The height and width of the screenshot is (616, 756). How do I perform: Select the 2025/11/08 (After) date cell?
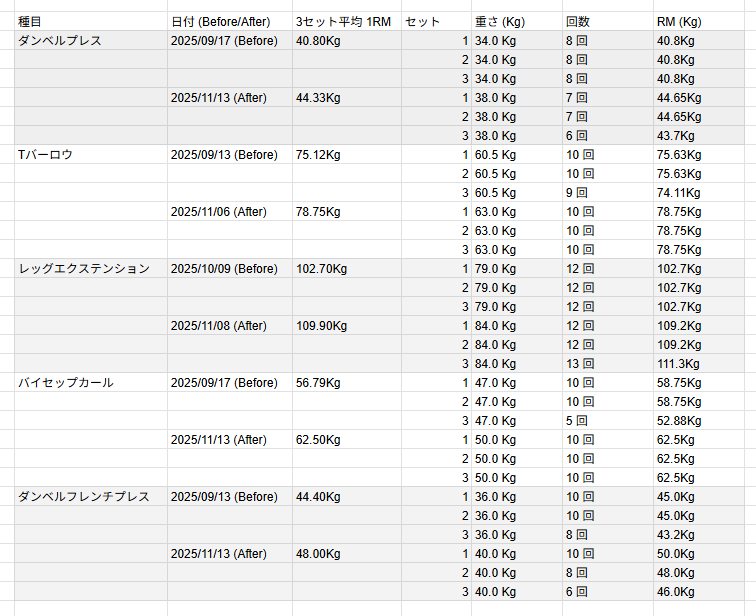(230, 326)
